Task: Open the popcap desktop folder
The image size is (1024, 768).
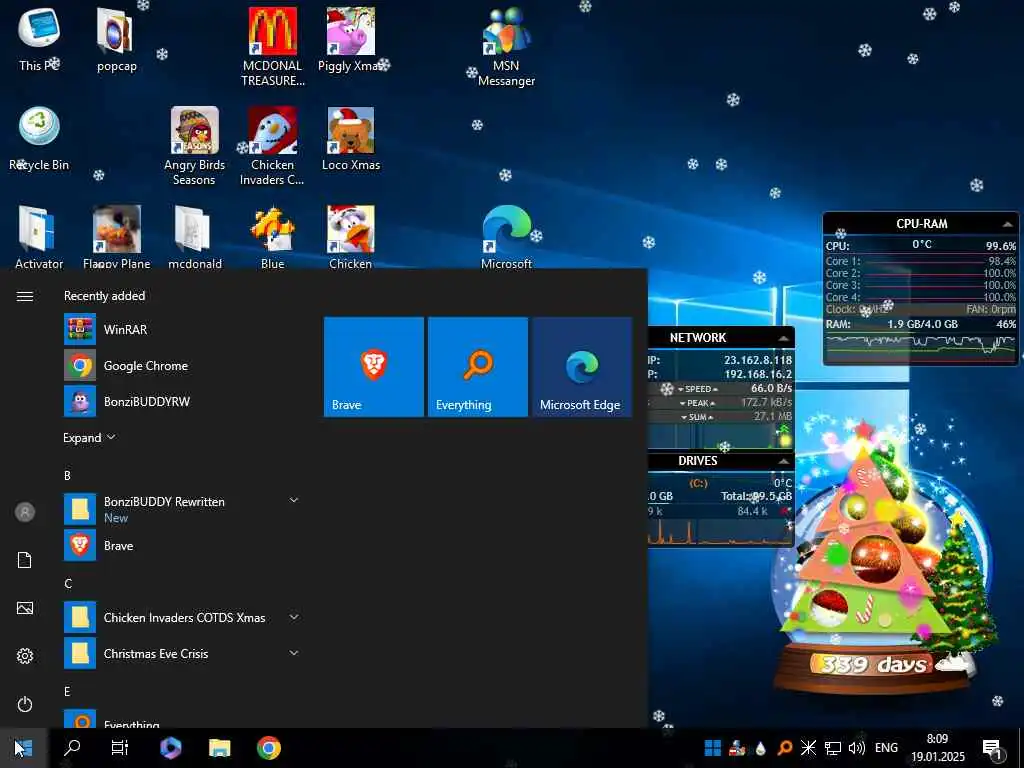Action: (116, 39)
